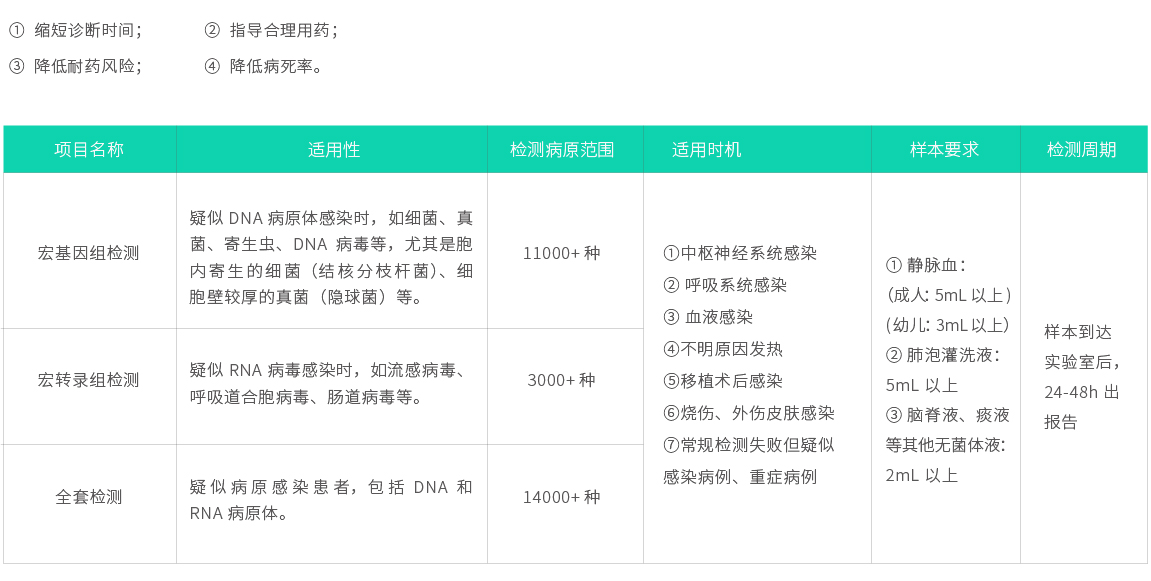This screenshot has height=581, width=1151.
Task: Click the 3000+ 种 cell
Action: click(x=562, y=380)
